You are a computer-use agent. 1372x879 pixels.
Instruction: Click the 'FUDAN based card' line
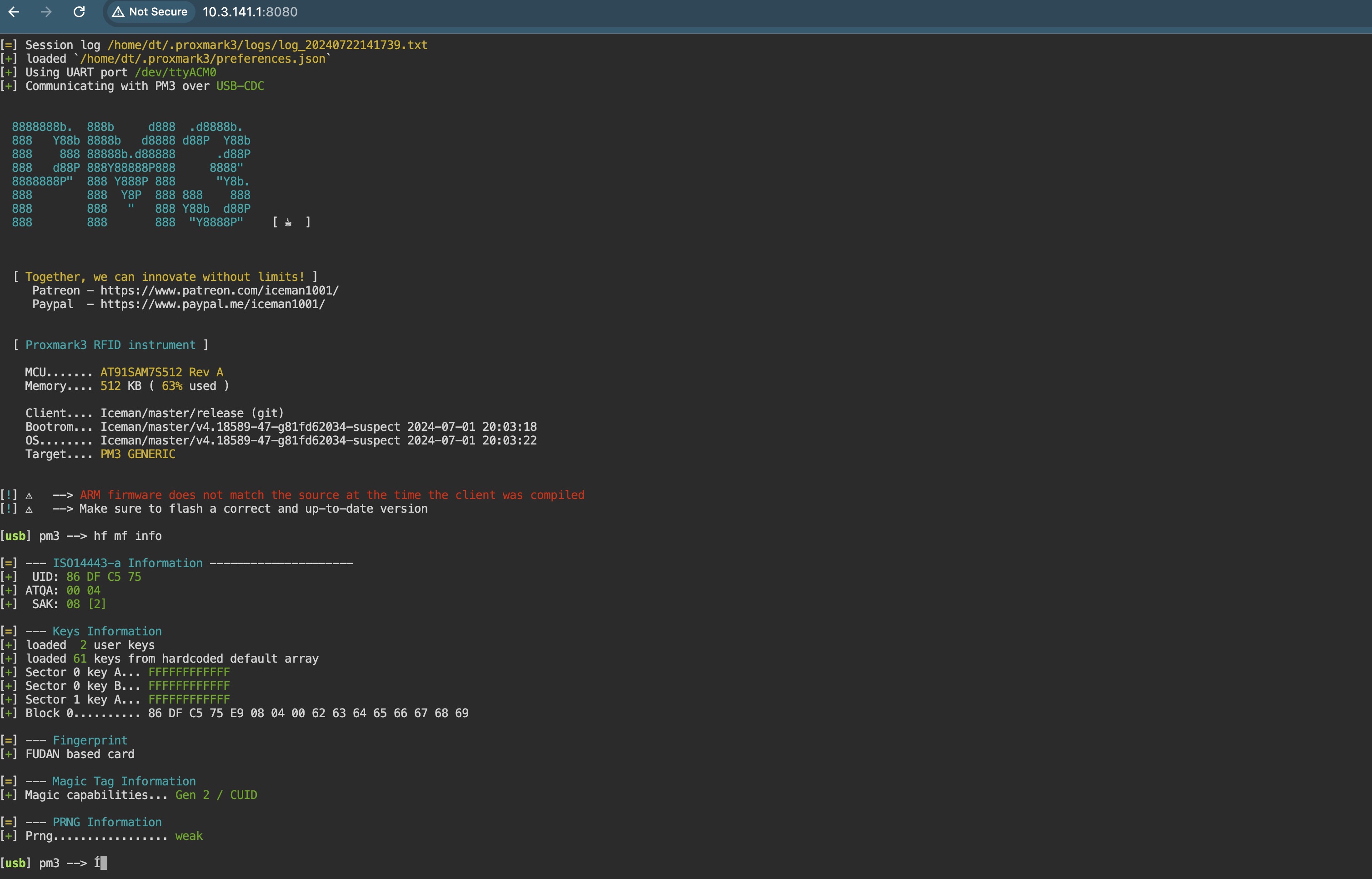pos(80,754)
